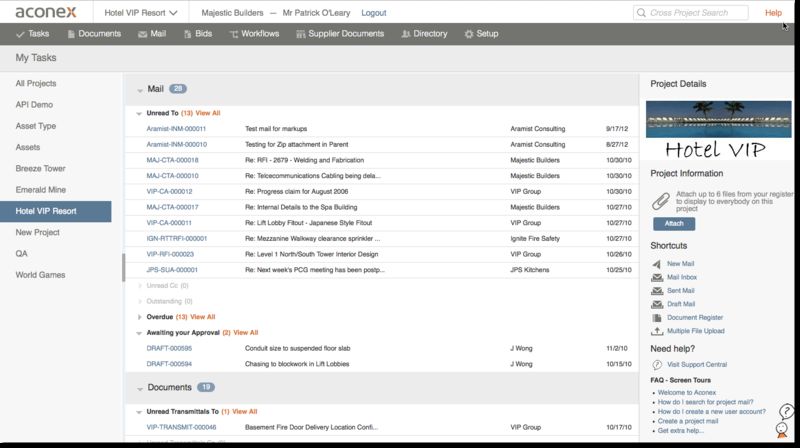The height and width of the screenshot is (448, 800).
Task: Click View All next to Unread To
Action: point(208,113)
